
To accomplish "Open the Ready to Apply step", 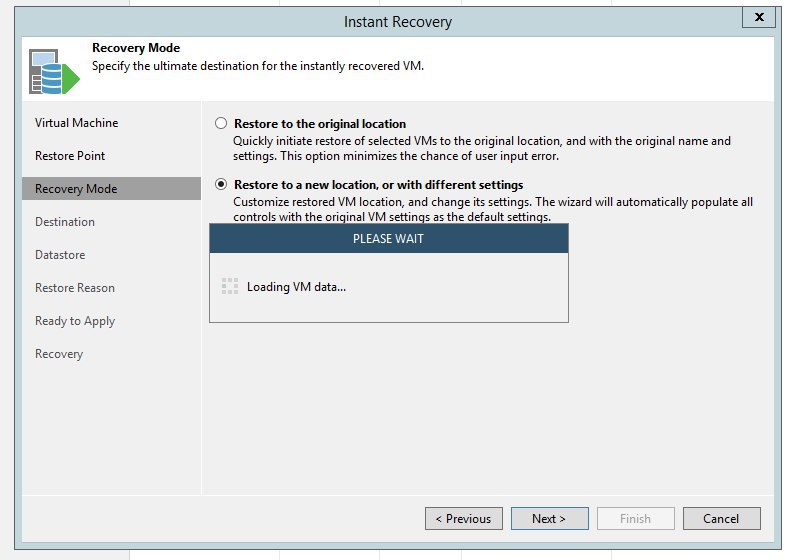I will (75, 321).
